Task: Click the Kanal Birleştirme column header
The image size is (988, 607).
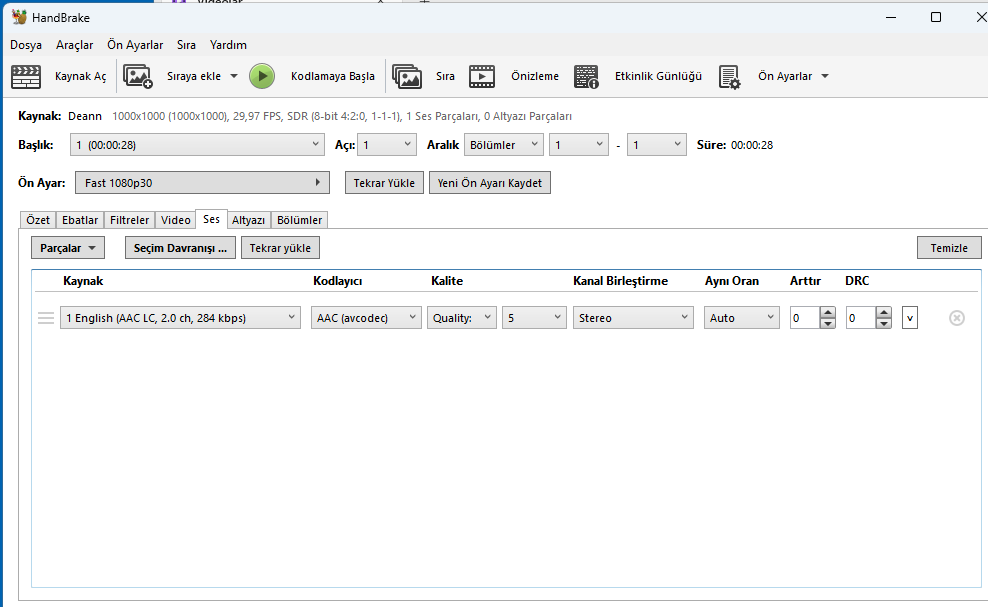Action: [621, 281]
